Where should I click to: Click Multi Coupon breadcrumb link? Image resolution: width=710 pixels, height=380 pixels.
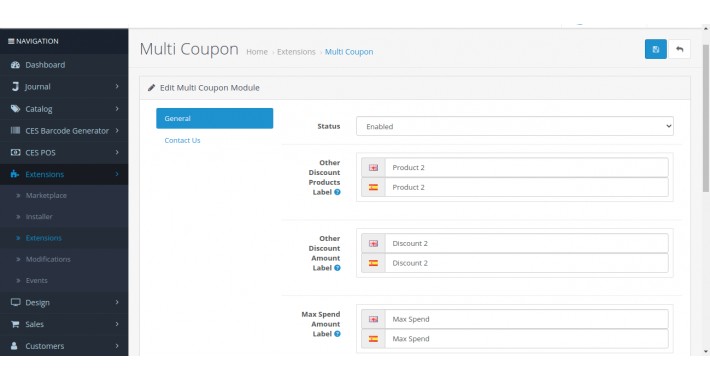pyautogui.click(x=349, y=52)
